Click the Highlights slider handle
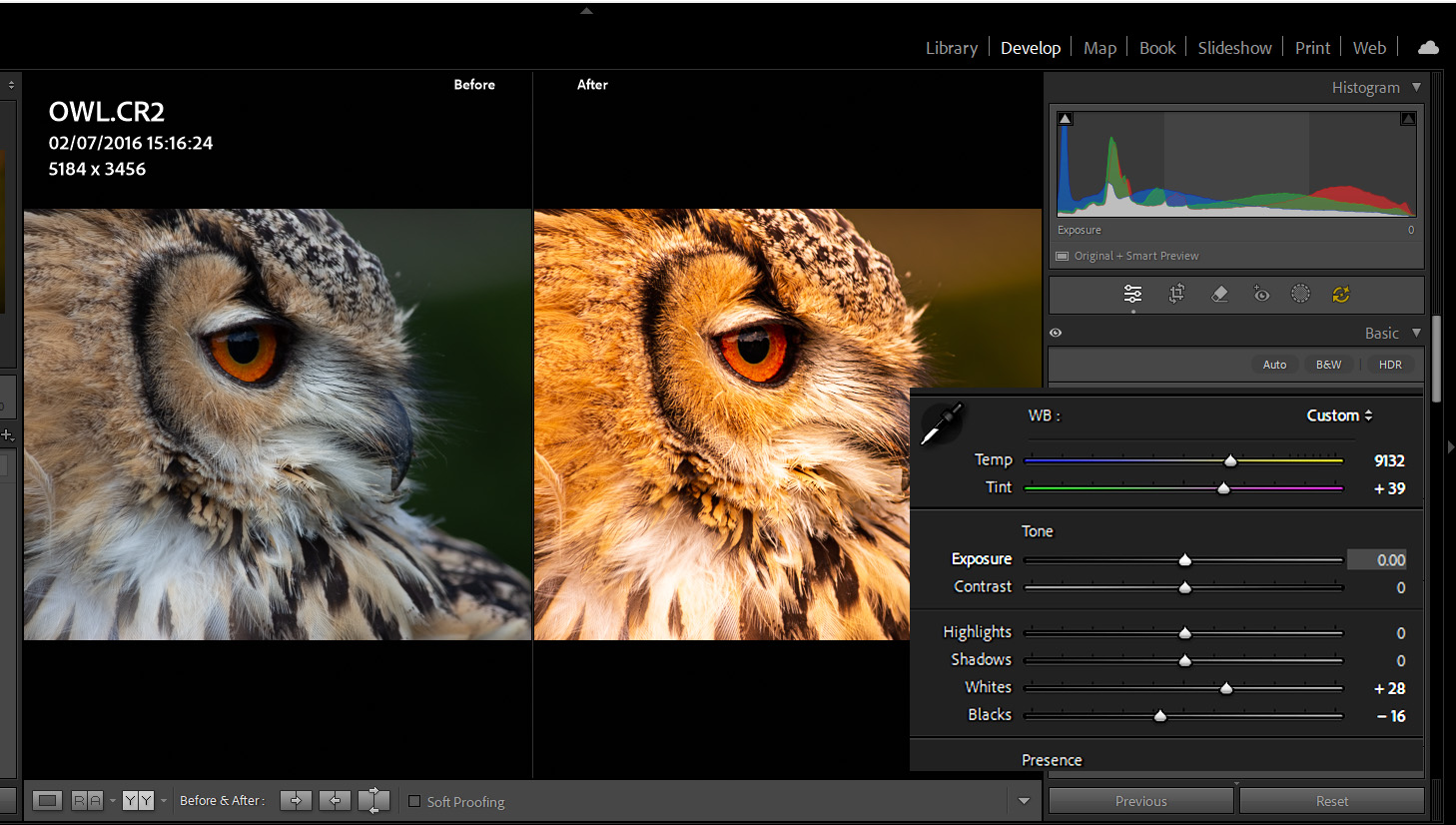This screenshot has width=1456, height=825. (x=1184, y=633)
